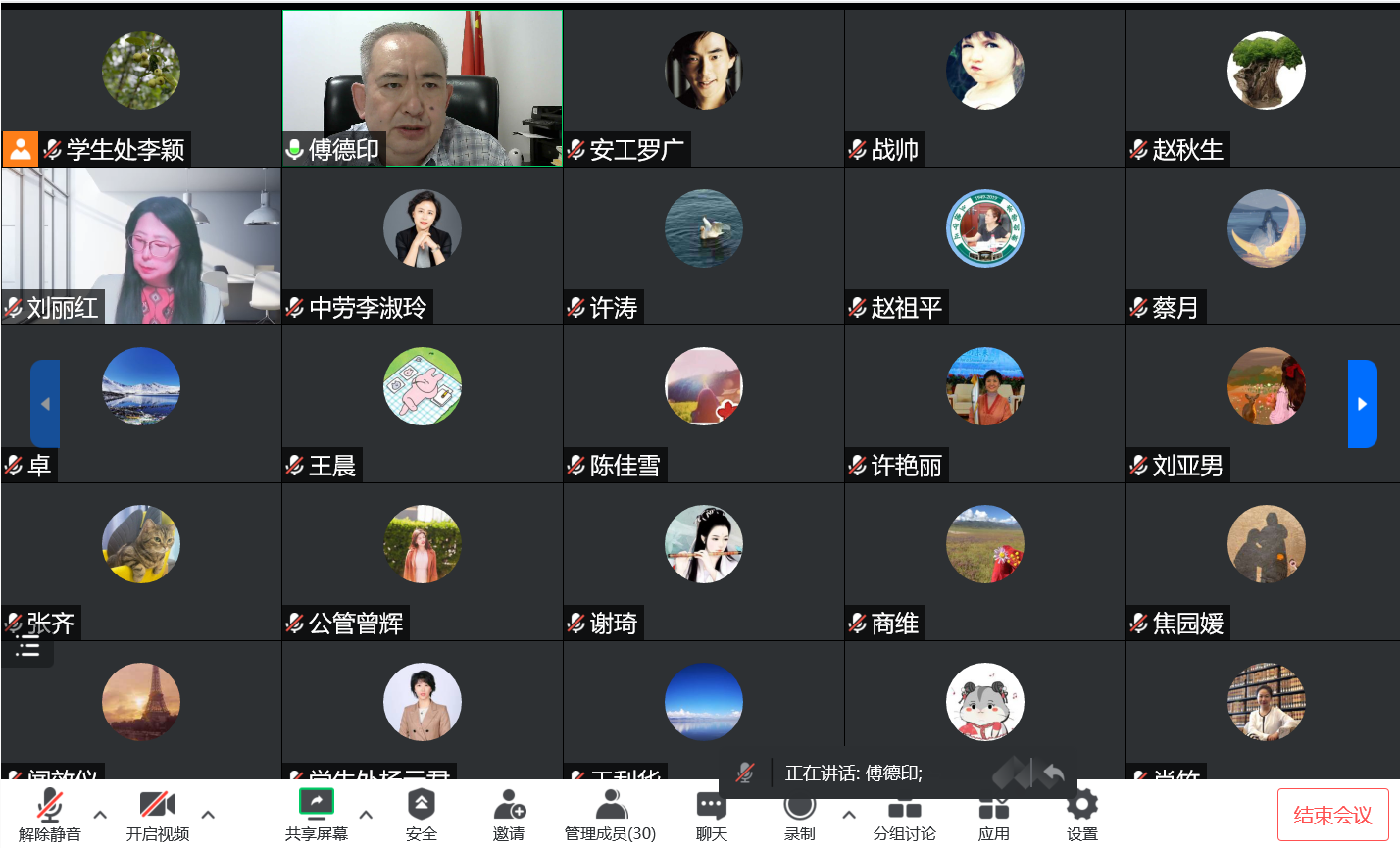Start recording with the 录制 icon
Viewport: 1400px width, 848px height.
pos(799,807)
